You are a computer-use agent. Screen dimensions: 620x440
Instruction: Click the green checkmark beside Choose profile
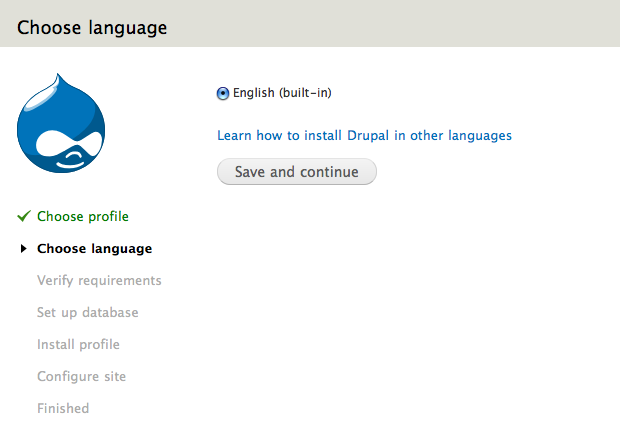click(x=24, y=216)
